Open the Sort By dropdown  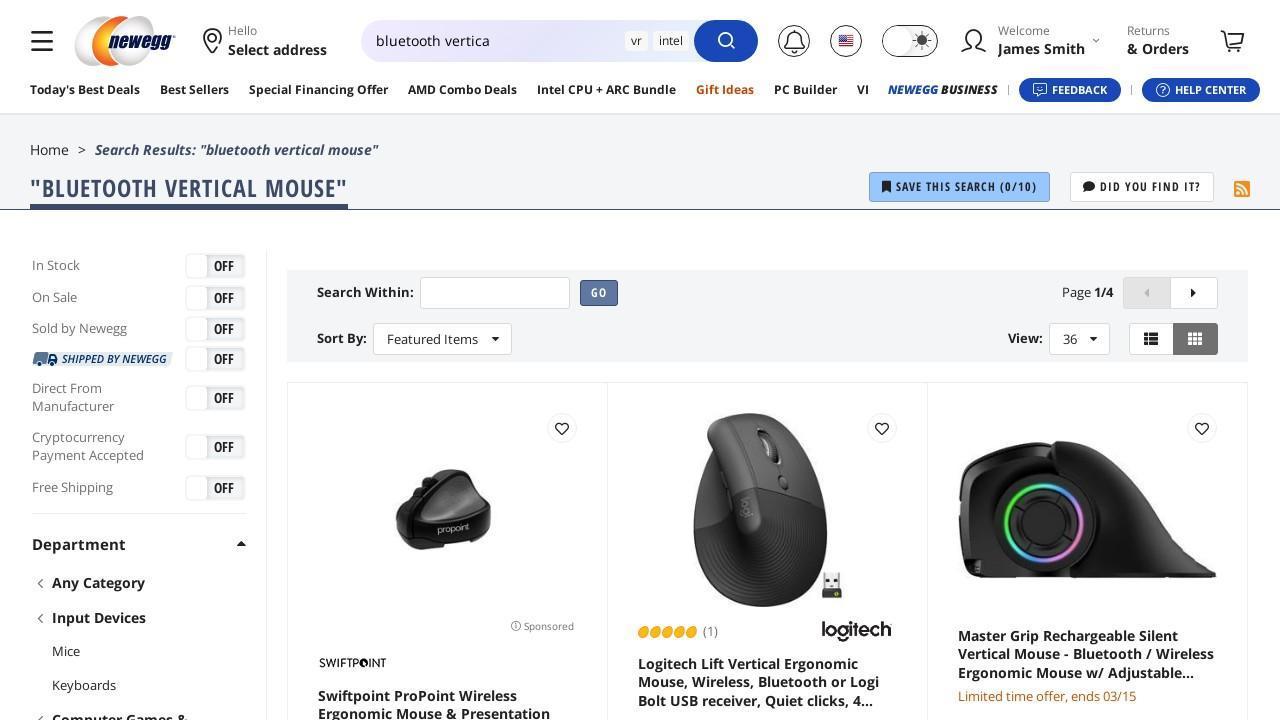coord(442,339)
